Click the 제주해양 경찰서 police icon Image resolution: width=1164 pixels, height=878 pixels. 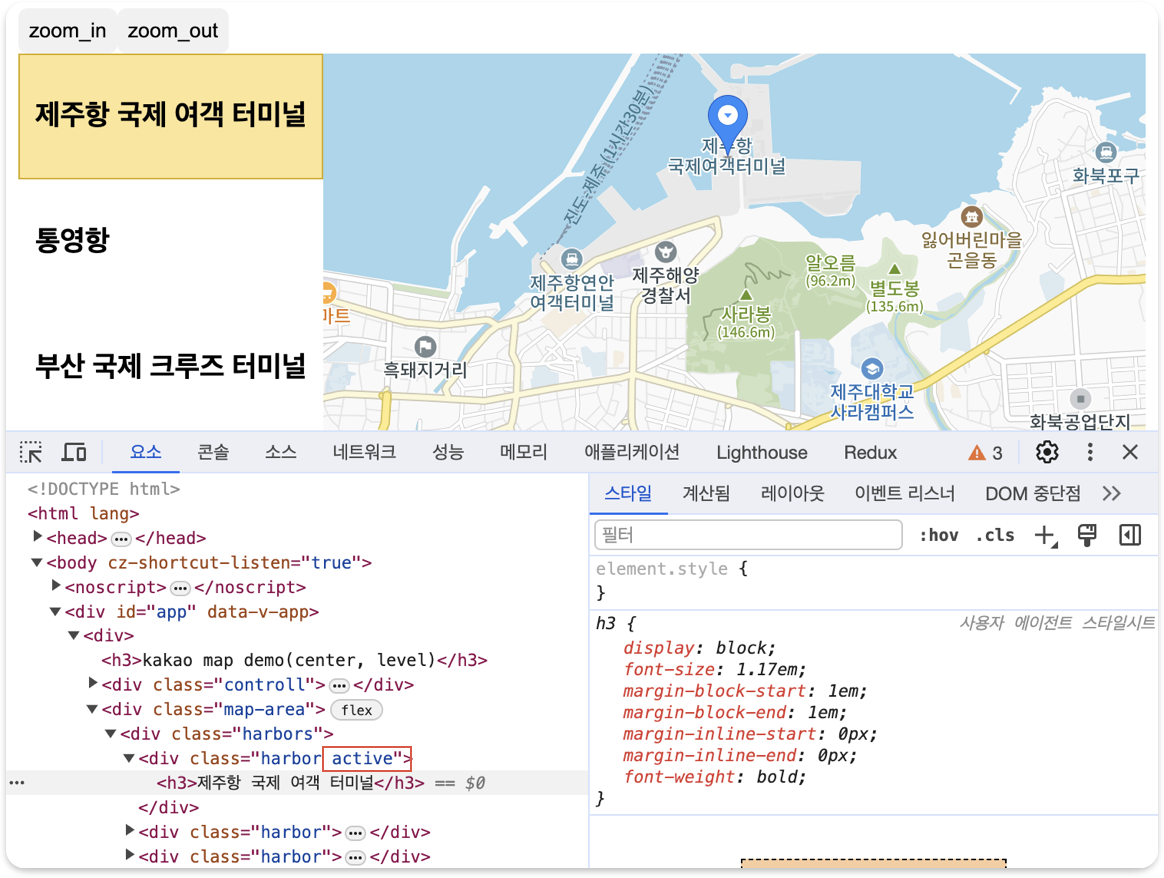click(x=666, y=252)
